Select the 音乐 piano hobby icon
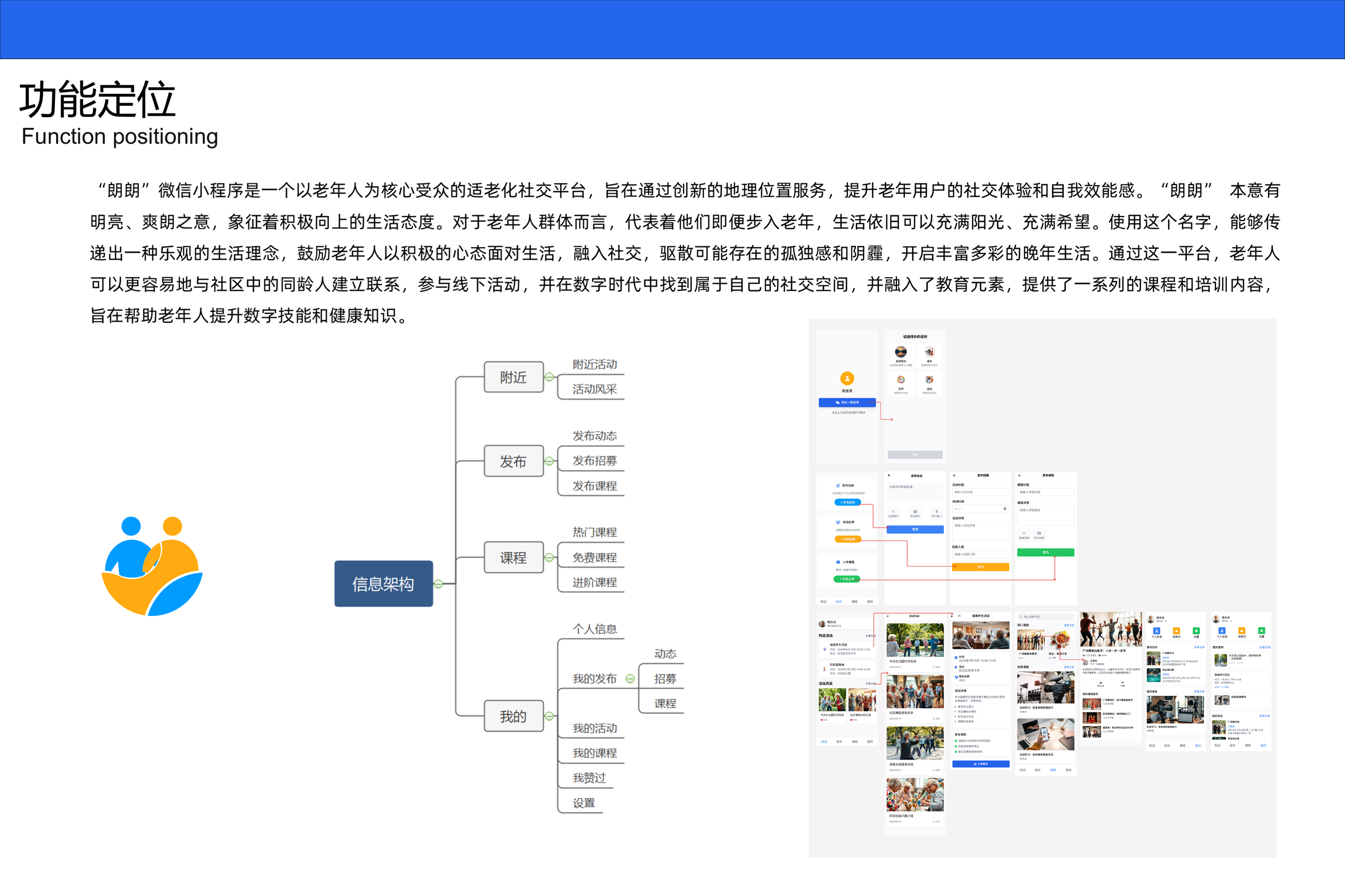The height and width of the screenshot is (896, 1345). pyautogui.click(x=929, y=351)
